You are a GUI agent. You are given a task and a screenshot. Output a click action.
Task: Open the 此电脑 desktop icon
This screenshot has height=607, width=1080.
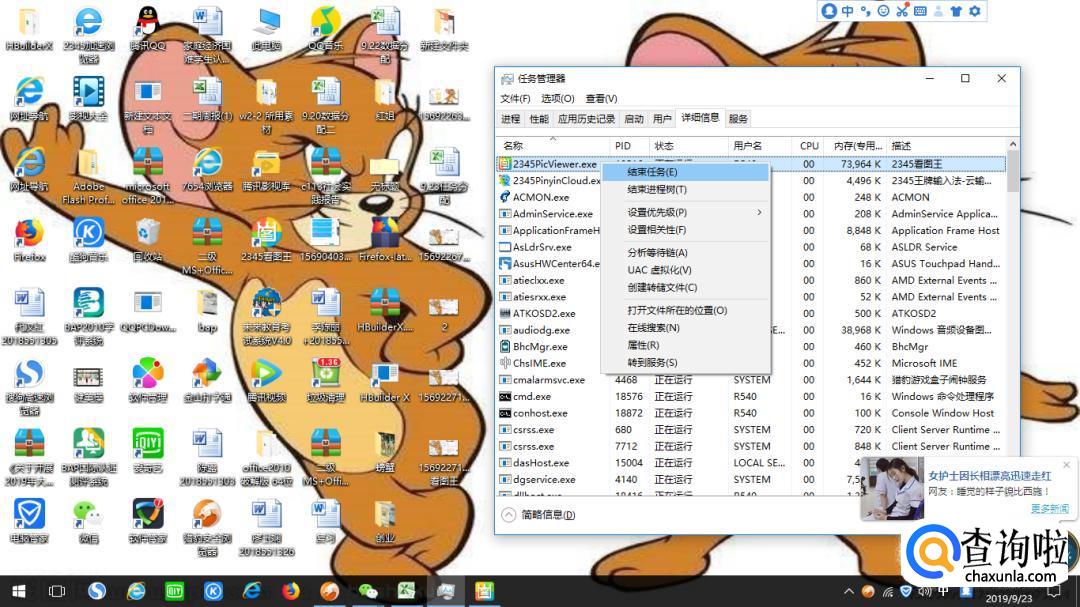click(267, 30)
